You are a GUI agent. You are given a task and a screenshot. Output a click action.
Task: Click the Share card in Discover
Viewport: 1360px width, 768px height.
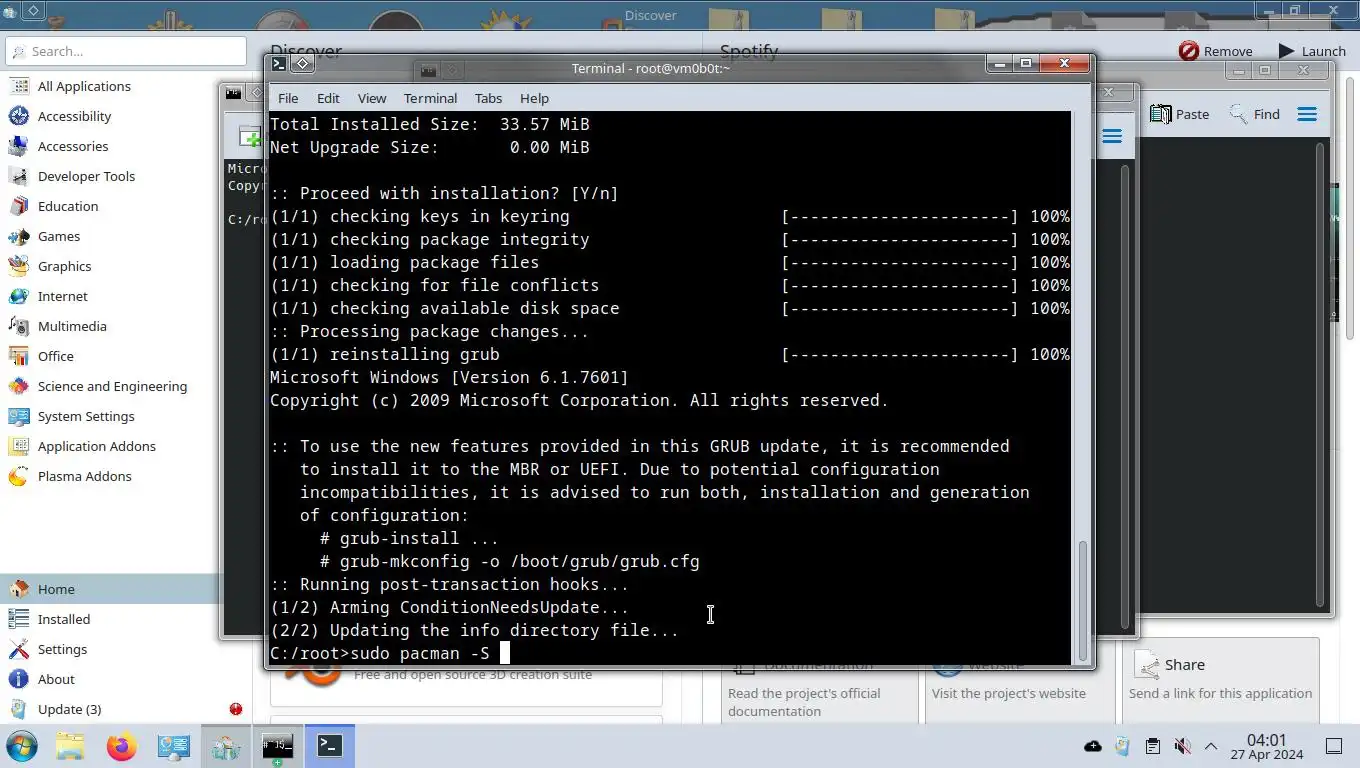[1220, 680]
